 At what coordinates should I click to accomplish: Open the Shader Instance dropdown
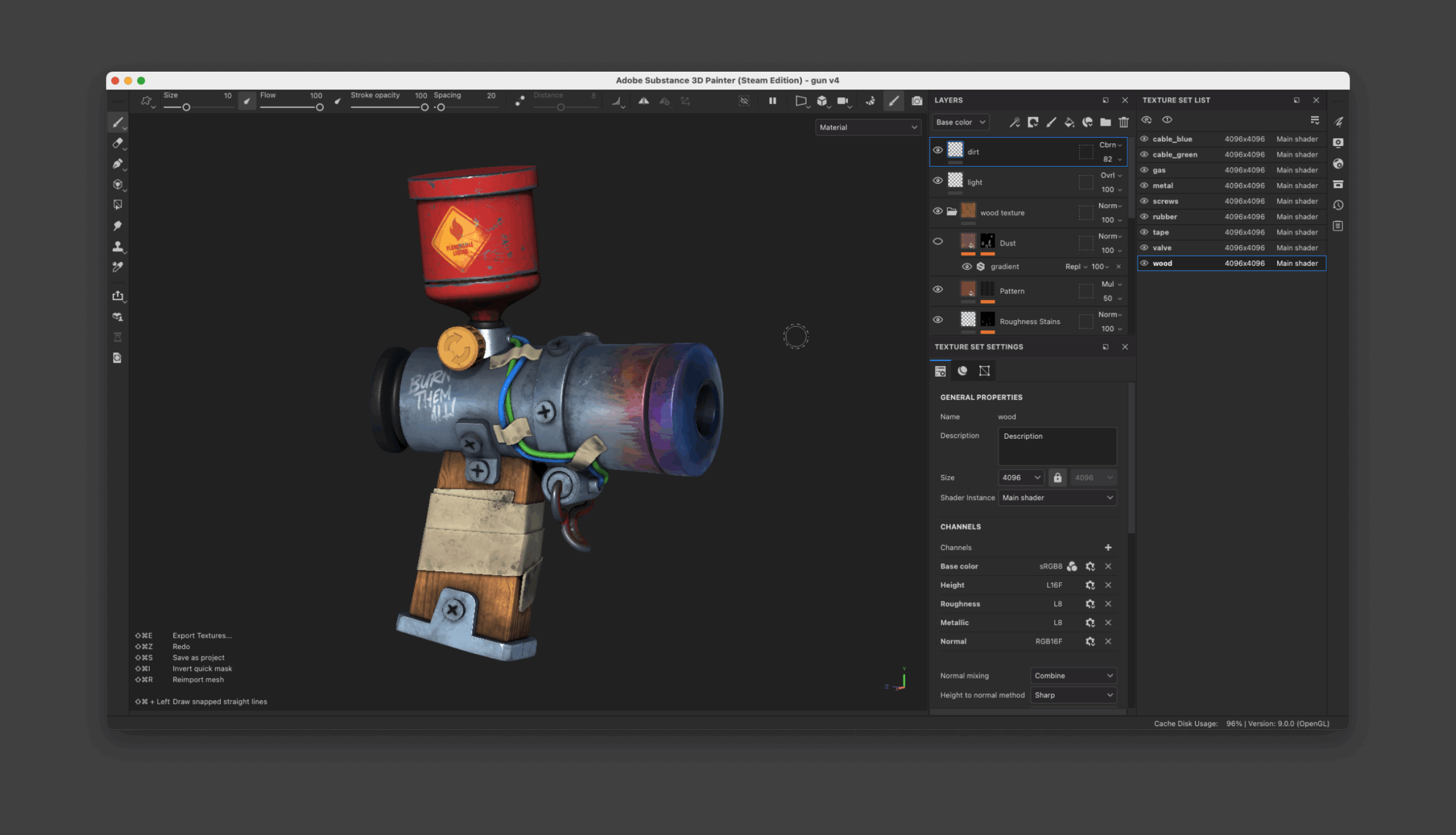coord(1057,498)
